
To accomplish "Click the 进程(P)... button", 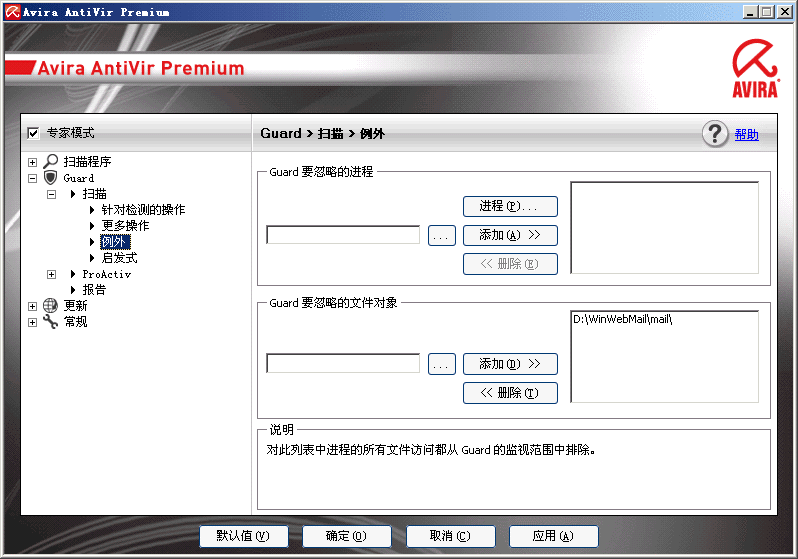I will pos(510,206).
